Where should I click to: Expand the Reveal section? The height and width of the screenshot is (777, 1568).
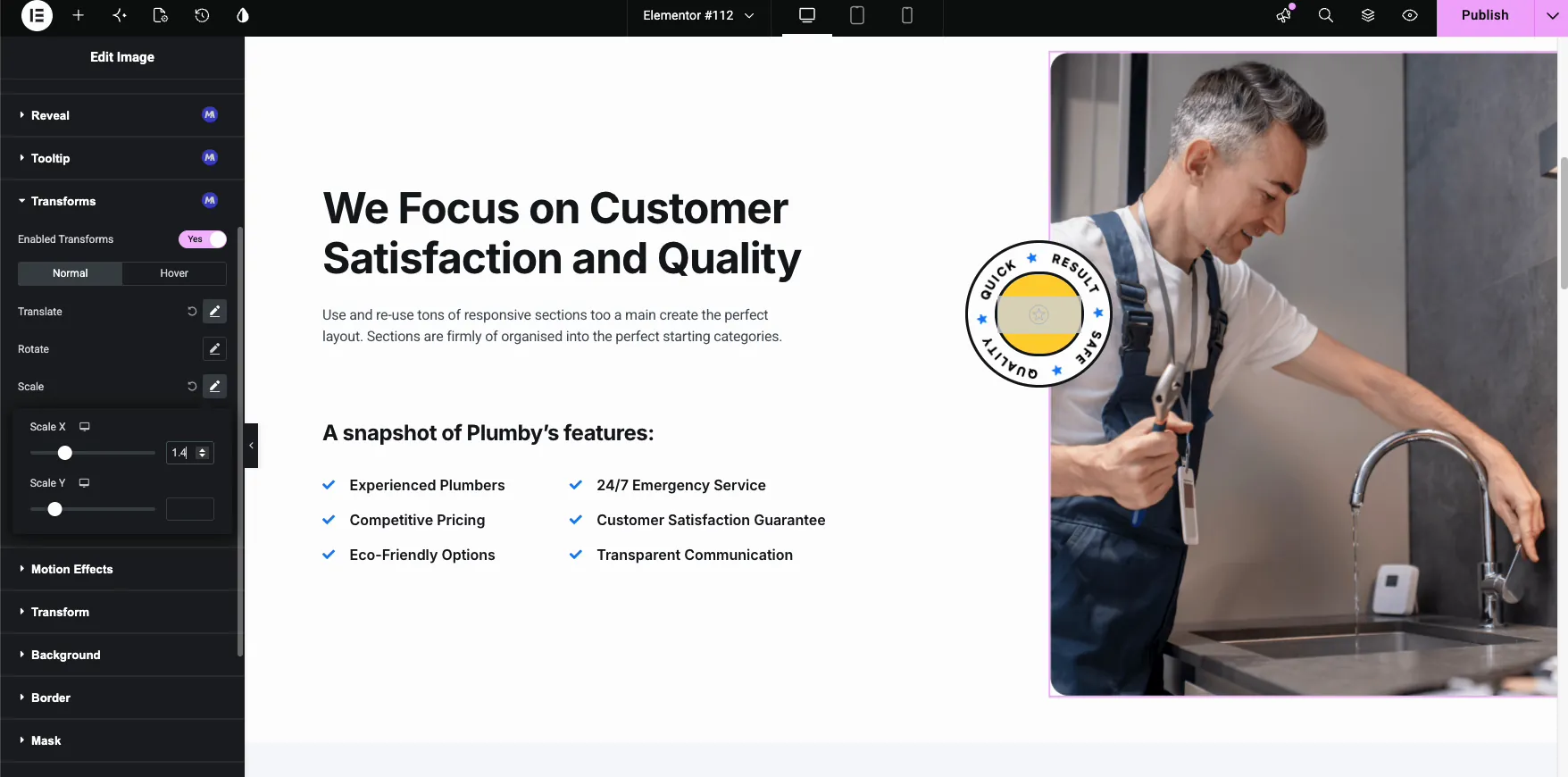(x=122, y=115)
